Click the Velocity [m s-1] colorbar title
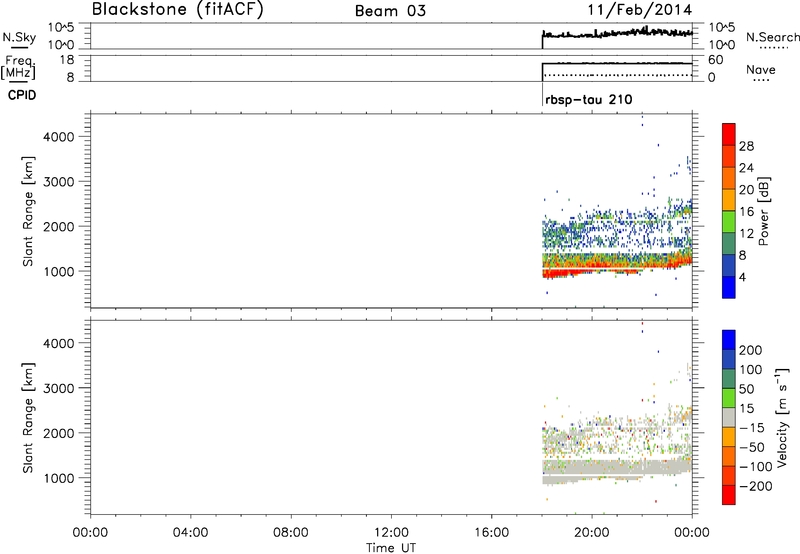 coord(783,417)
